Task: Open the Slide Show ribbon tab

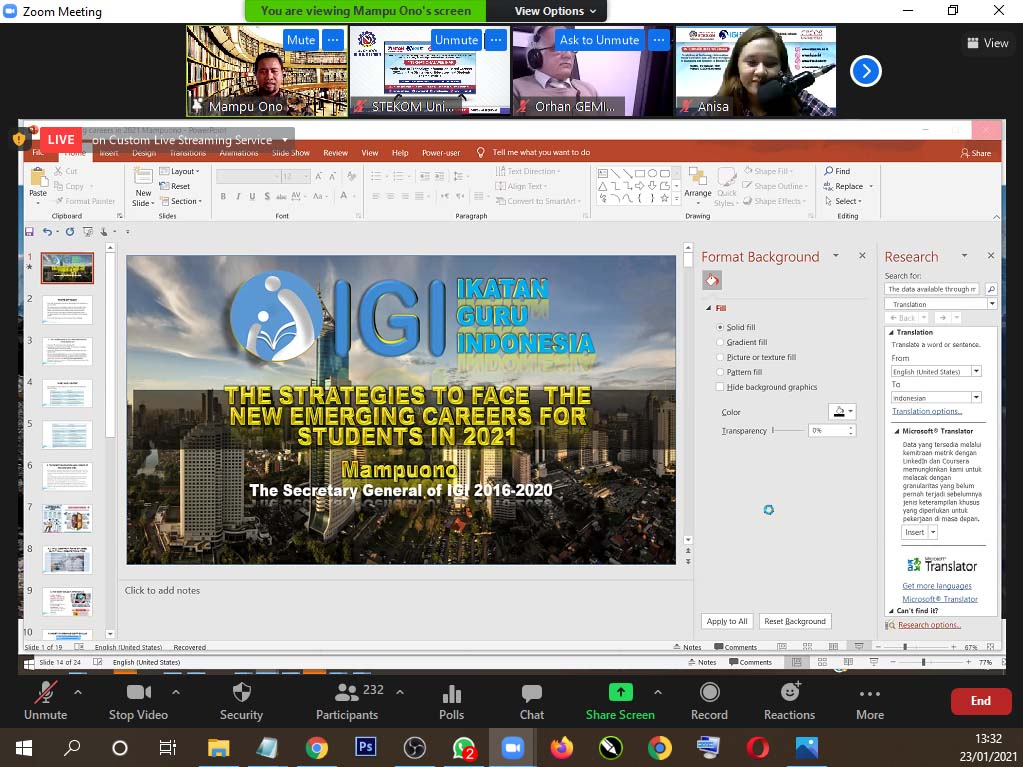Action: point(291,153)
